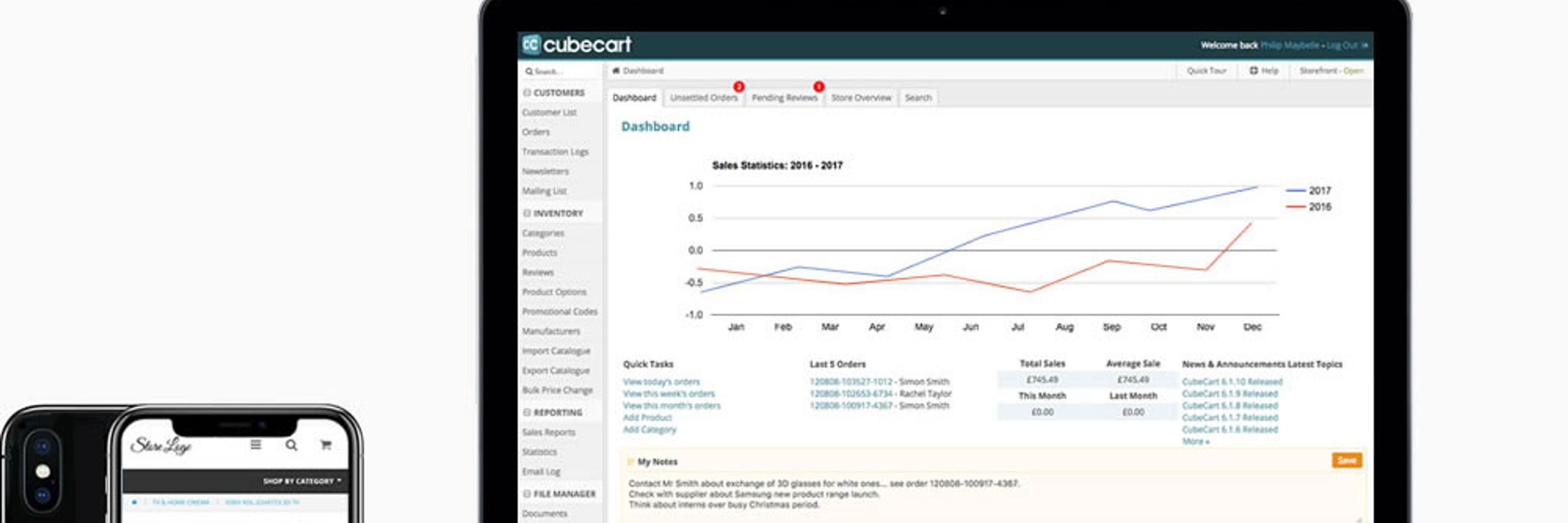Open CubeCart 6.1.6 Released announcement

[1229, 430]
